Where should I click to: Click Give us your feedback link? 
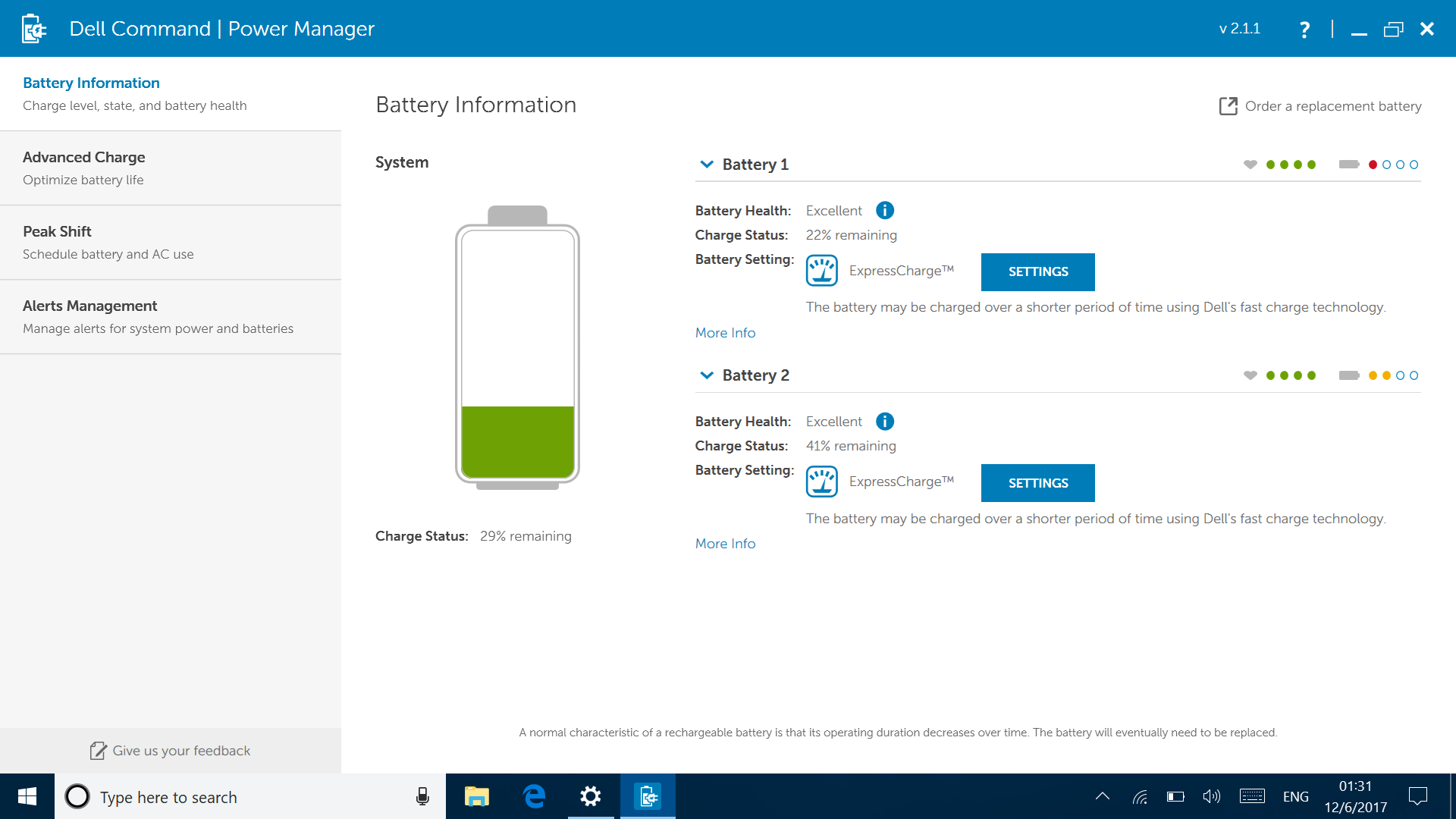pyautogui.click(x=181, y=751)
